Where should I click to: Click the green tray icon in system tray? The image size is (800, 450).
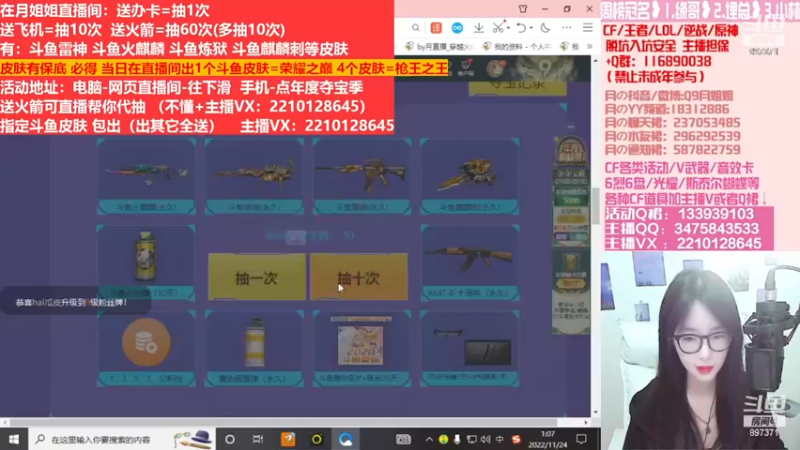coord(443,439)
